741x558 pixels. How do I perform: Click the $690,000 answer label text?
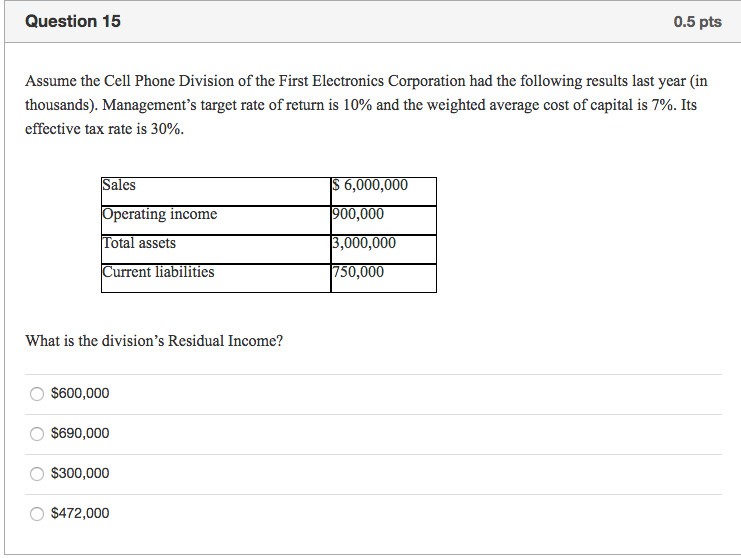click(80, 434)
